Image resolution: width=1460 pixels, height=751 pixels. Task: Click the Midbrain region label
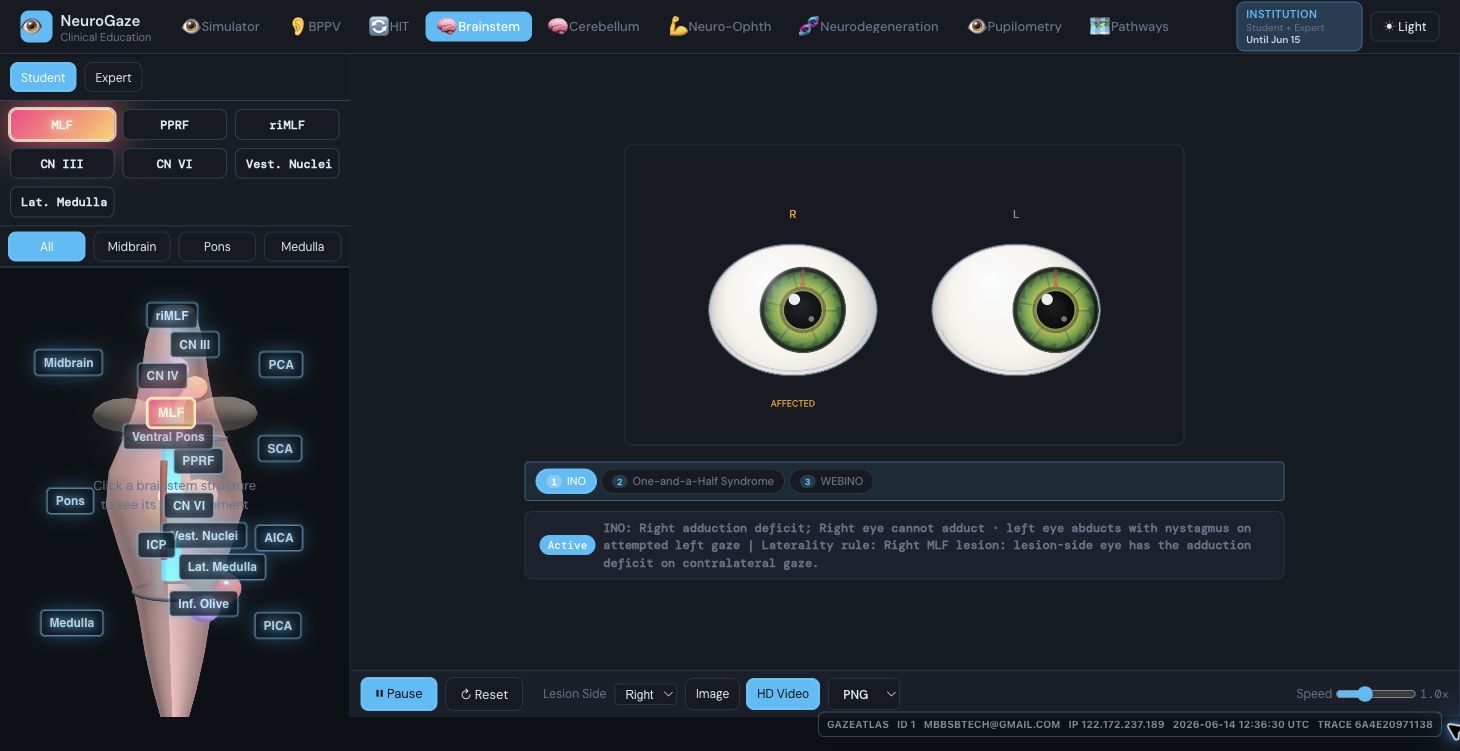[68, 363]
